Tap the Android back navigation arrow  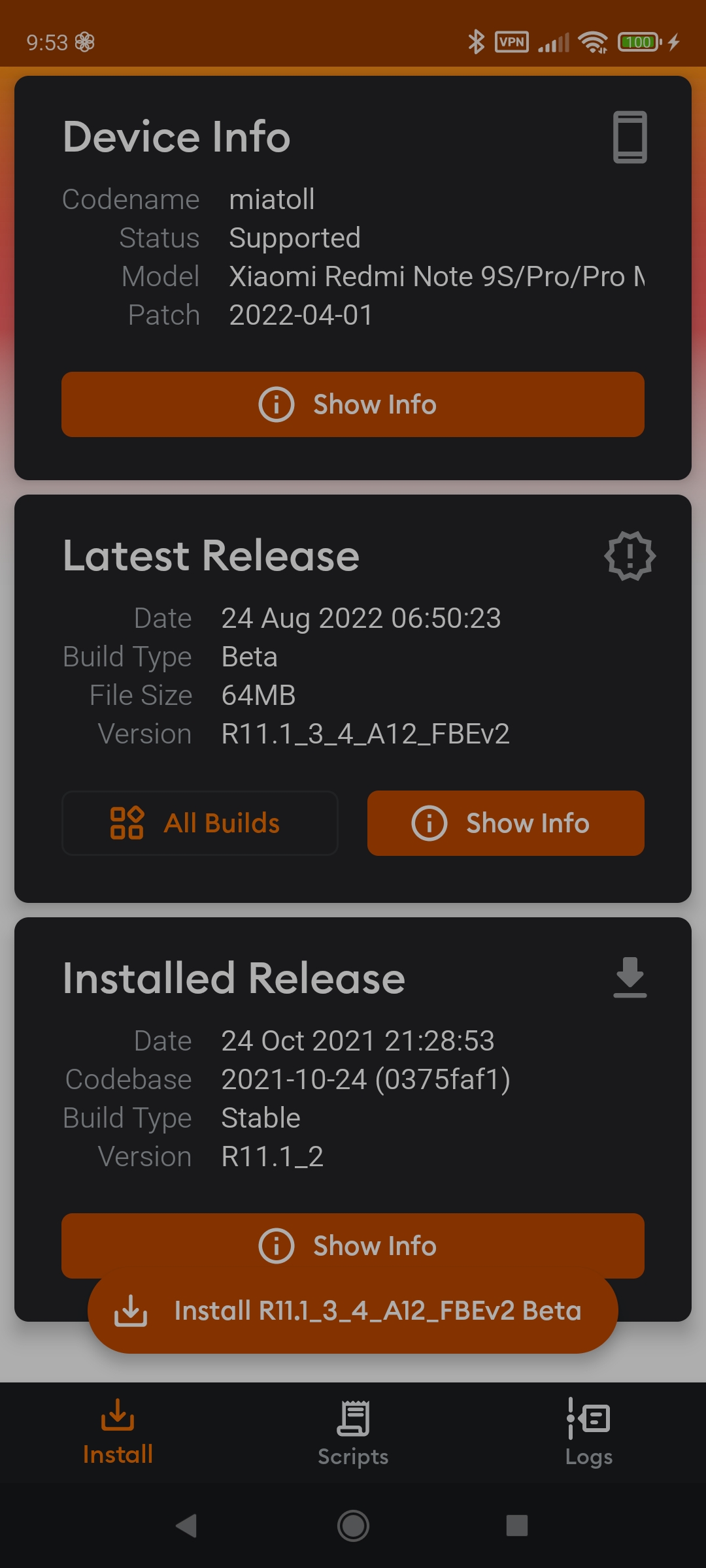[x=187, y=1526]
